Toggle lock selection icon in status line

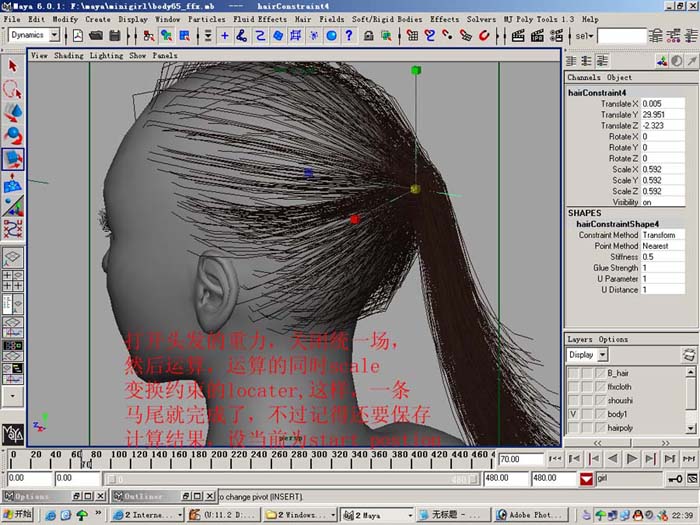368,36
